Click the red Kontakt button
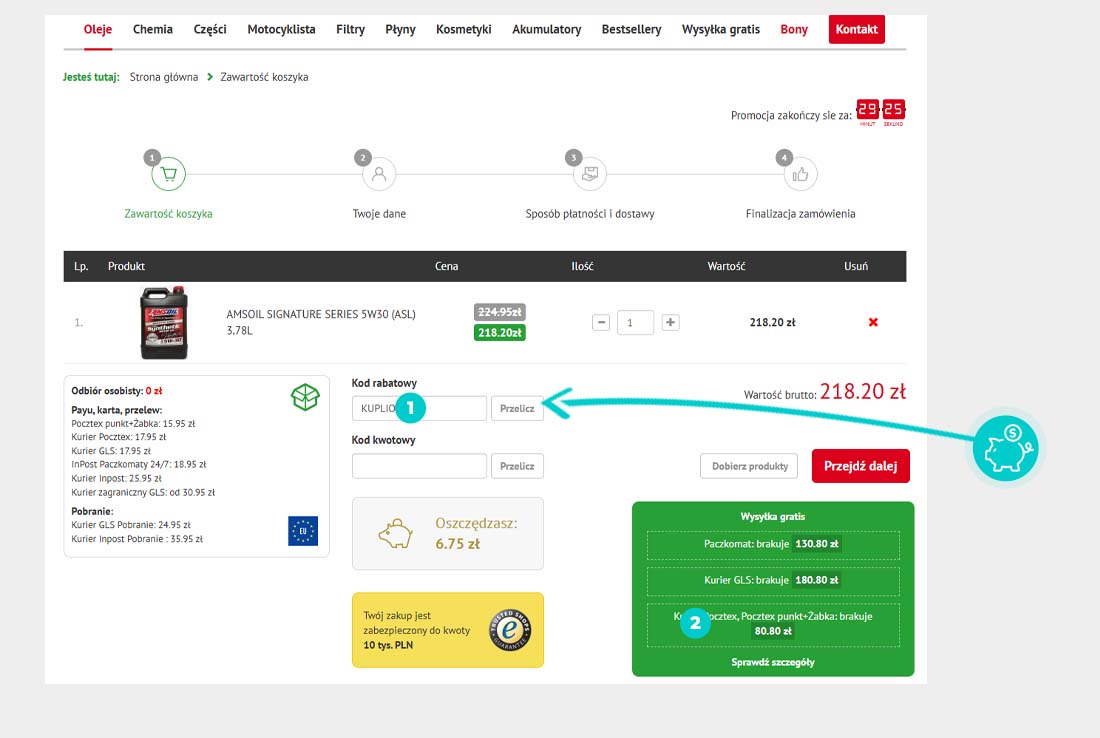This screenshot has width=1100, height=738. (x=856, y=29)
